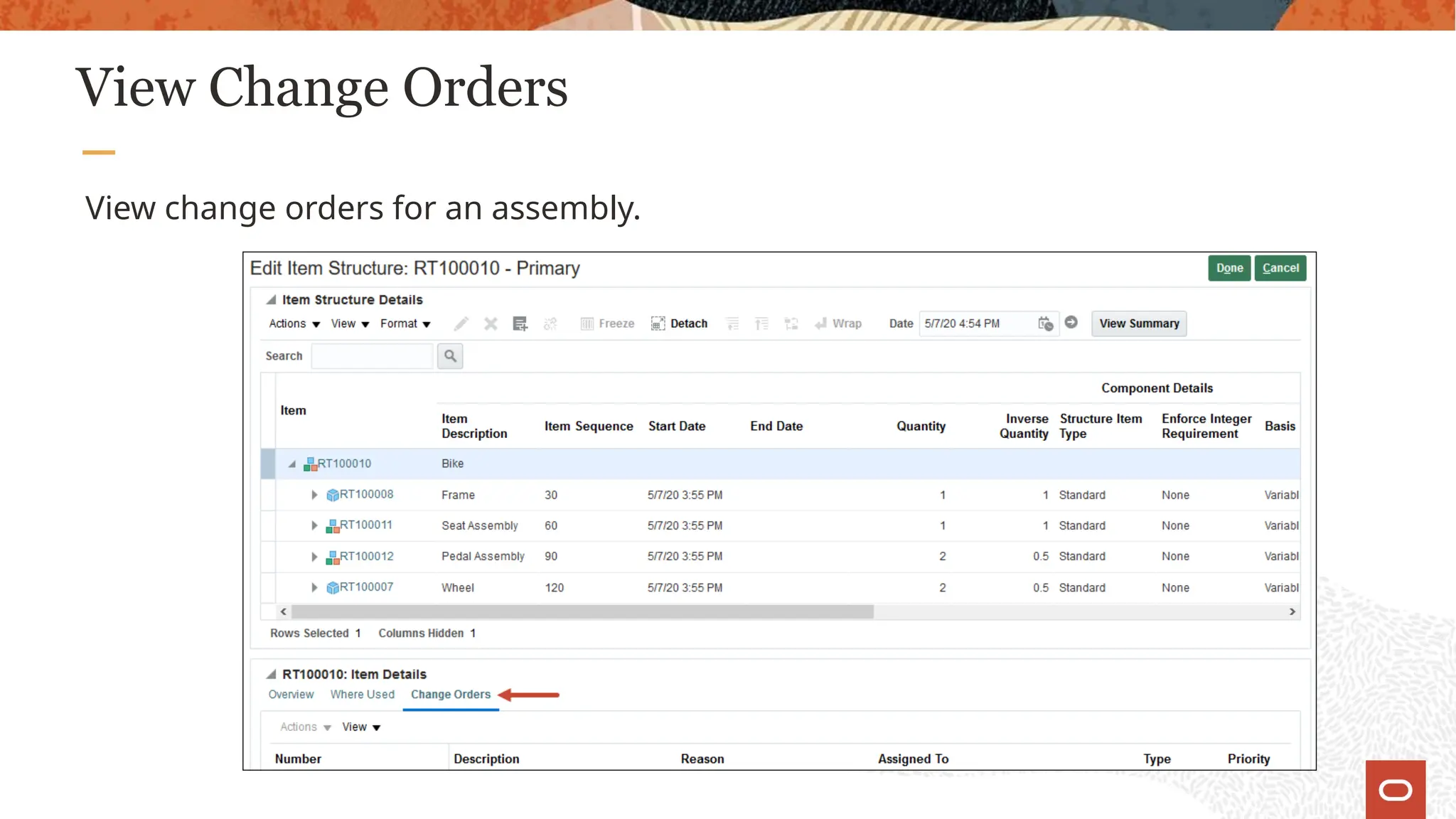Screen dimensions: 1456x819
Task: Click the View Summary button
Action: (x=1139, y=323)
